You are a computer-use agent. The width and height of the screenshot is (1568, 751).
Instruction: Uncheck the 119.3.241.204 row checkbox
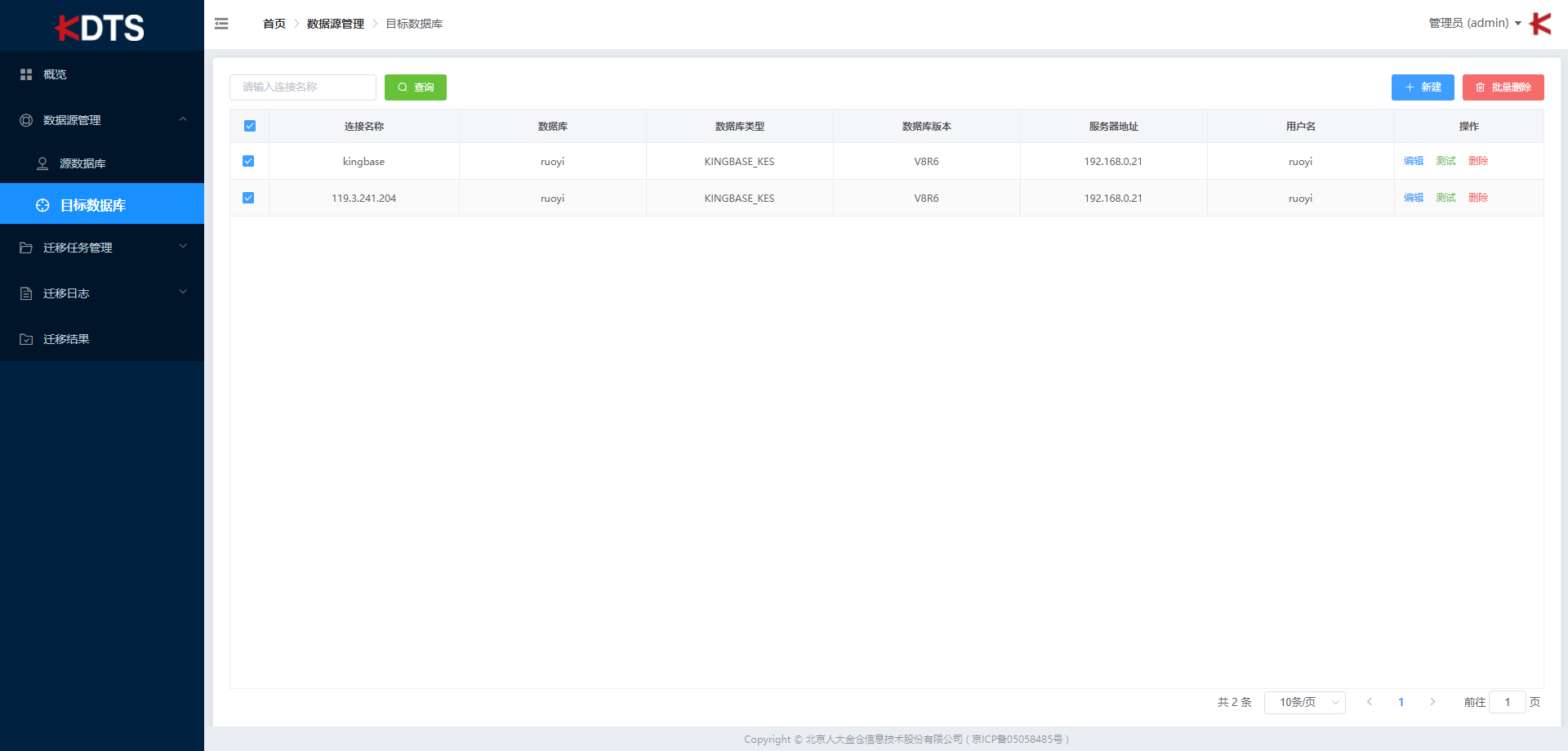pos(248,198)
